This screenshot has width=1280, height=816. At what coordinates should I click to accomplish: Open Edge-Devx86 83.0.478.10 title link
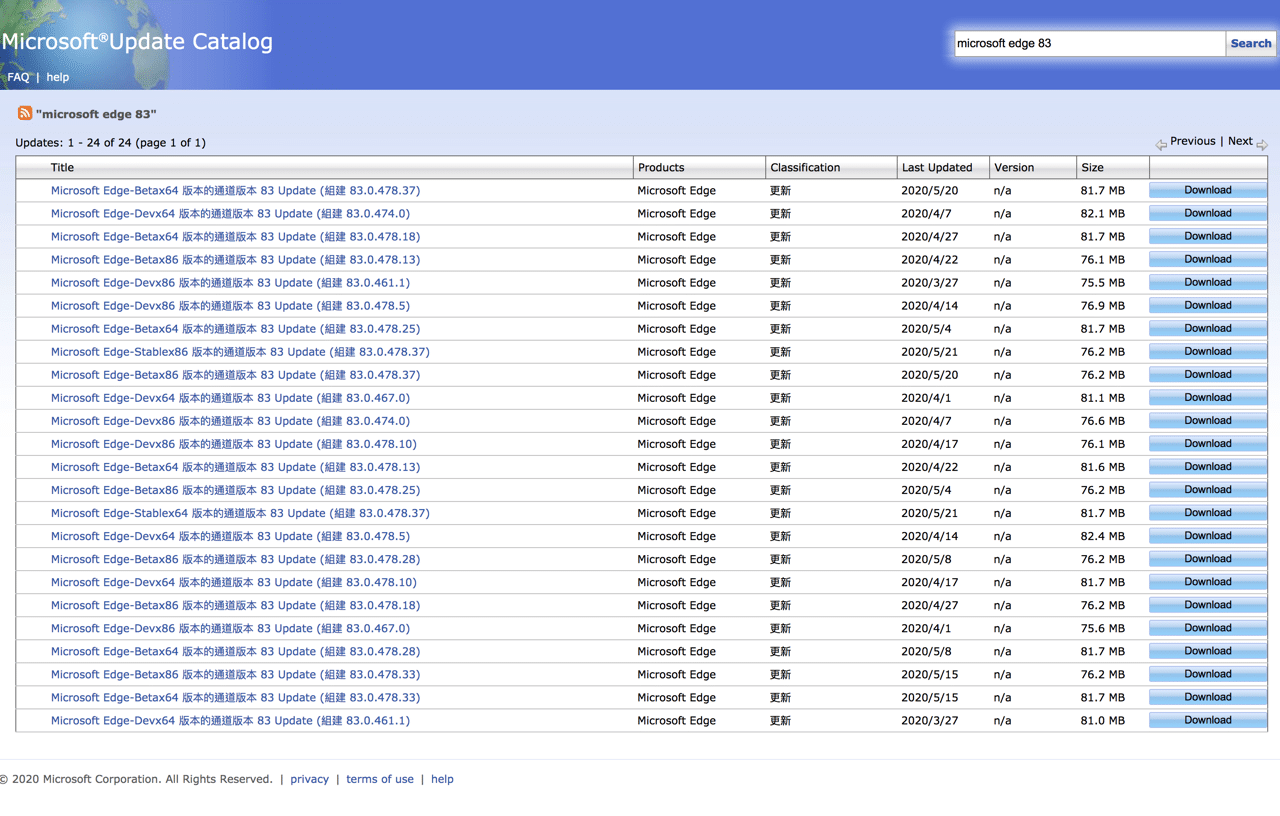pos(234,443)
